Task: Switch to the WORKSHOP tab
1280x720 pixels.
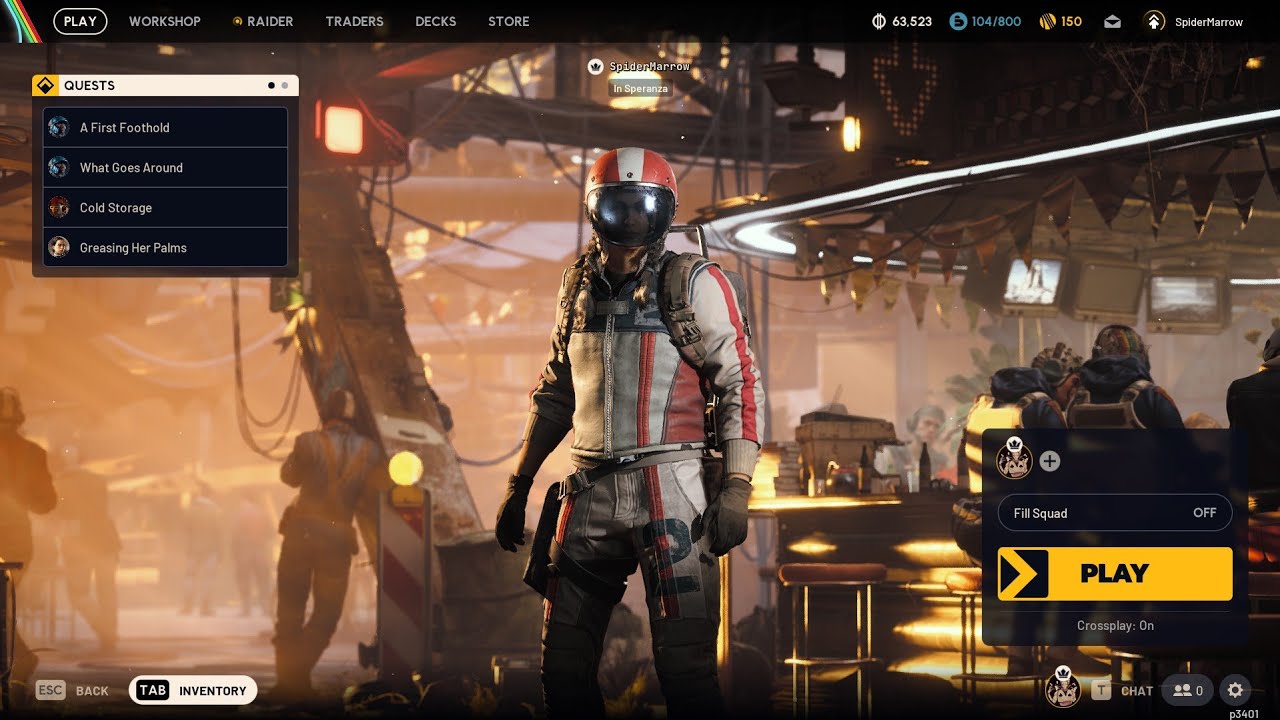Action: tap(165, 21)
